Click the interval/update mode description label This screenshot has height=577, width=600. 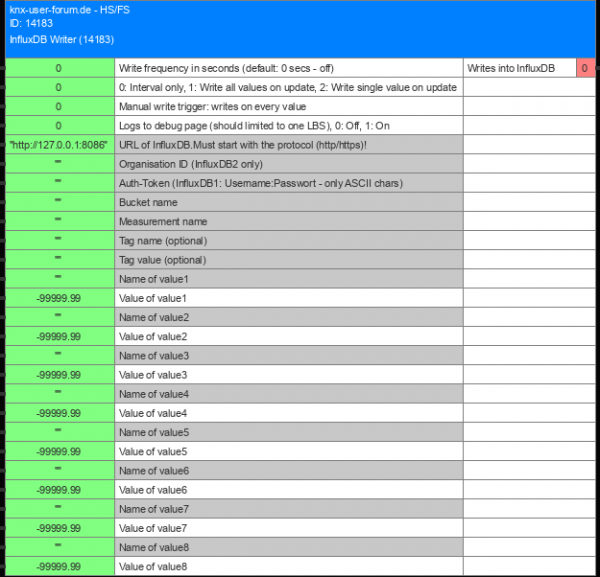click(288, 87)
